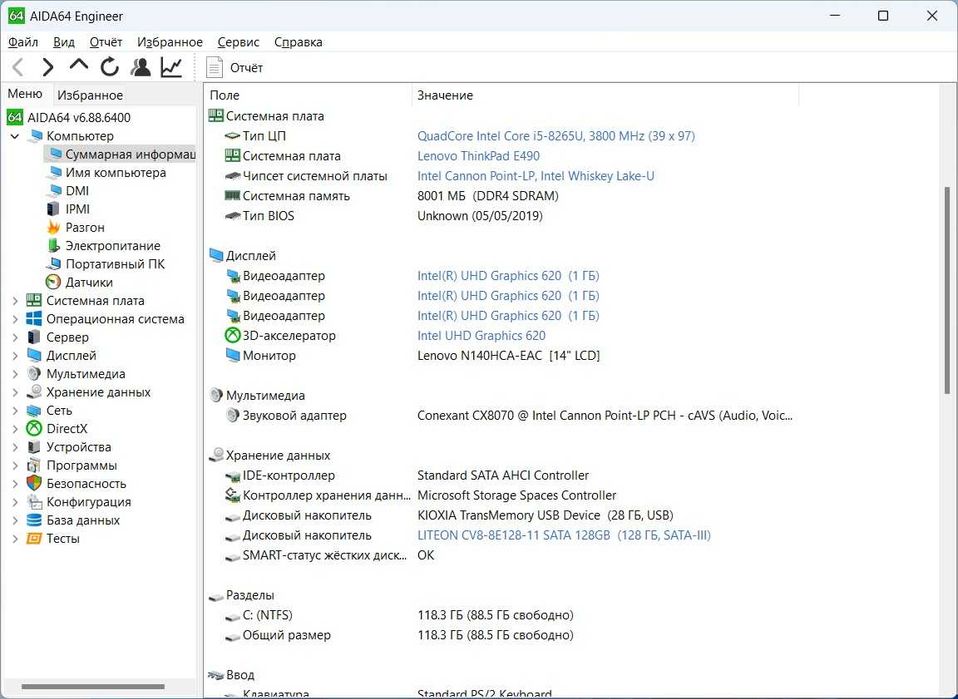Select the Звуковой адаптер row

(501, 415)
